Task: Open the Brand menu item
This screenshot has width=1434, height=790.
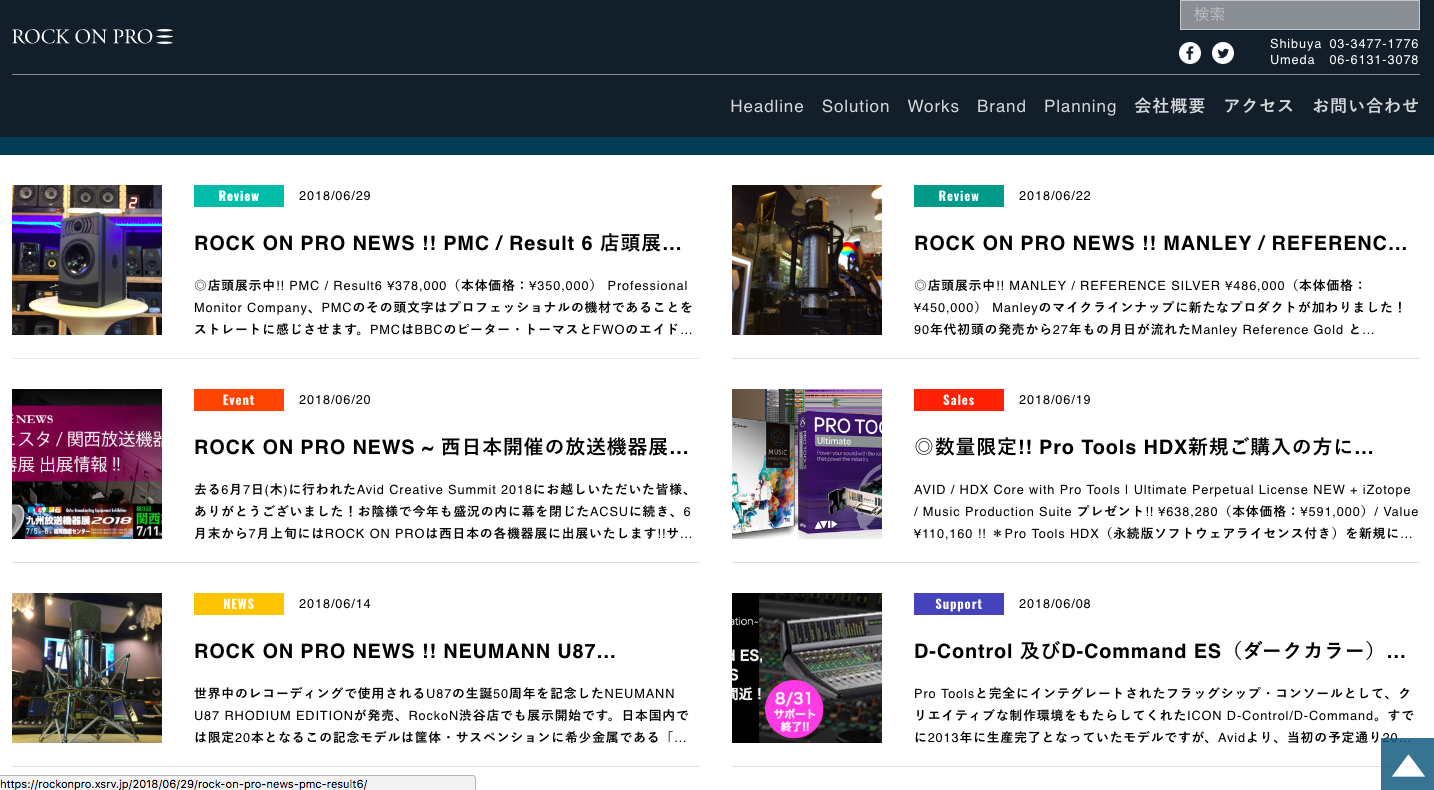Action: pyautogui.click(x=1001, y=106)
